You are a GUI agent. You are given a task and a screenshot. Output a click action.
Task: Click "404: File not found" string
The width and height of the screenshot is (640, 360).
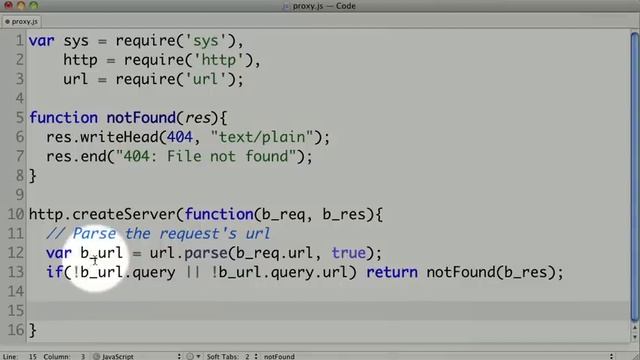206,156
